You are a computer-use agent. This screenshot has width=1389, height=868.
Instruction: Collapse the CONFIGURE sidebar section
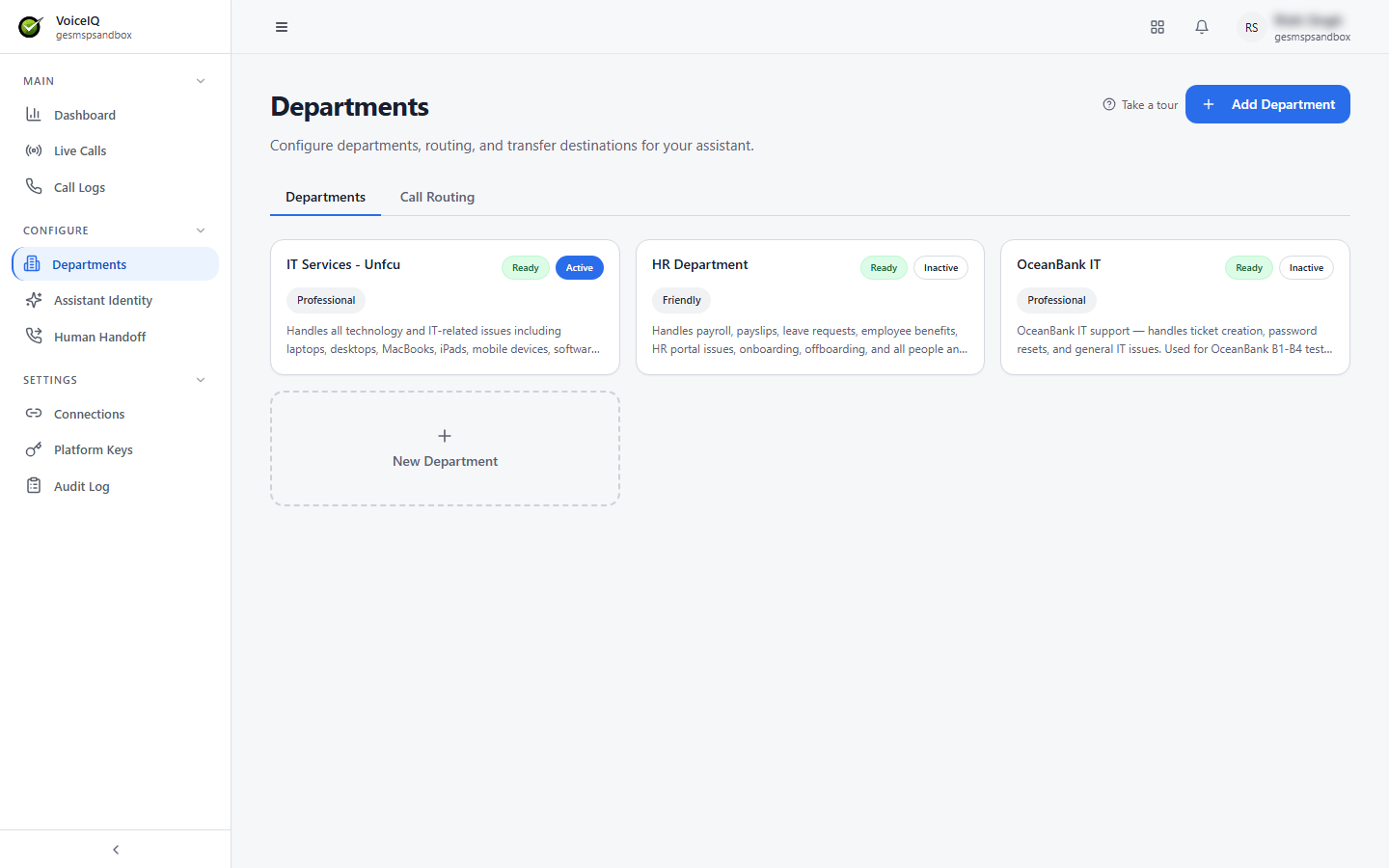(201, 231)
